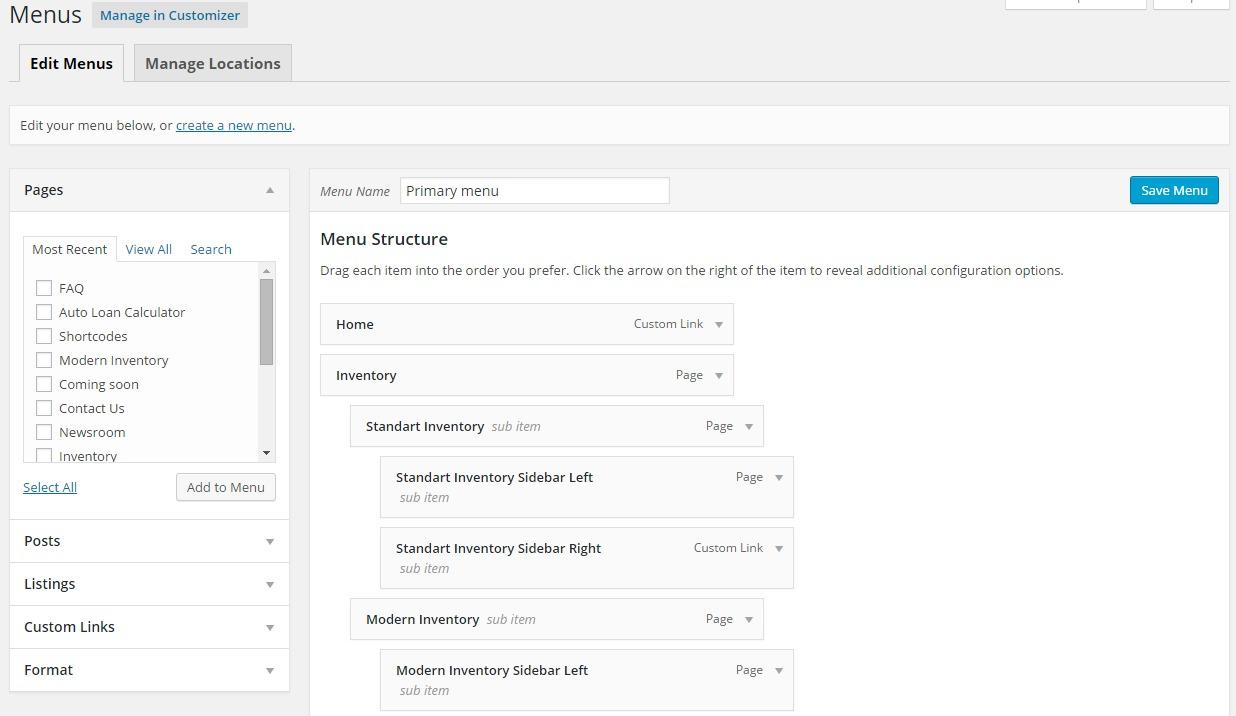Tick the Auto Loan Calculator checkbox
The image size is (1236, 716).
pyautogui.click(x=44, y=312)
